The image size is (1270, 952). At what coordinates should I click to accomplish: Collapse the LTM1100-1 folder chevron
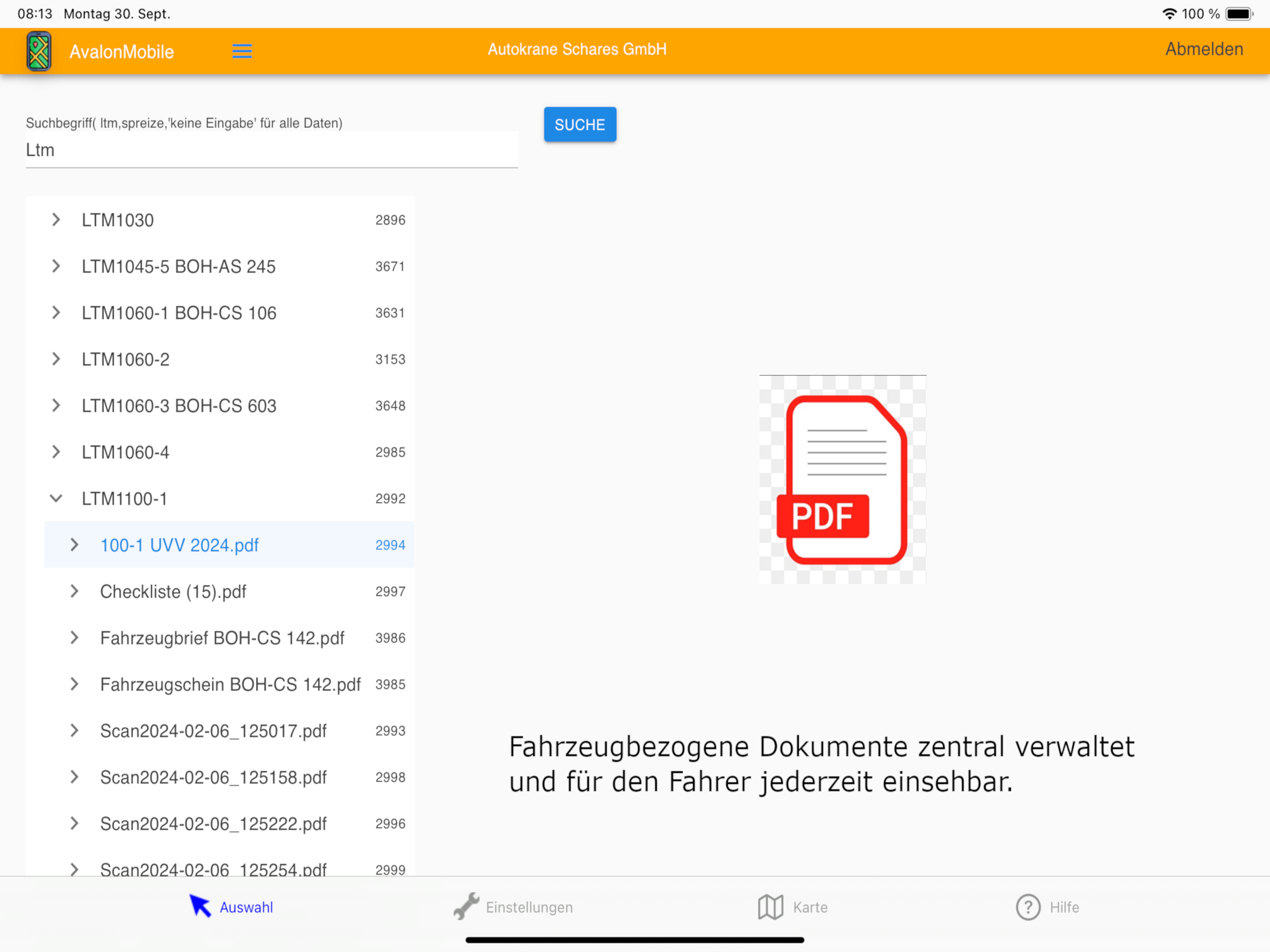pyautogui.click(x=56, y=498)
